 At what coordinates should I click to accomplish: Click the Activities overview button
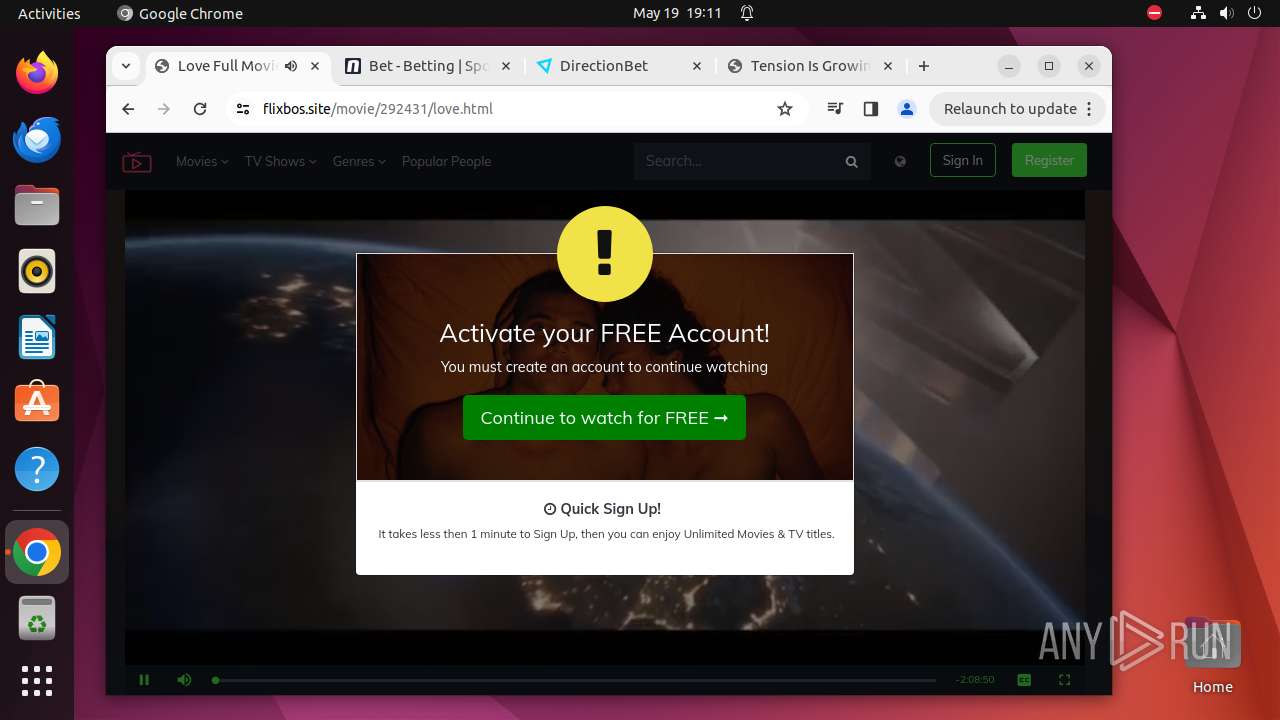point(49,13)
